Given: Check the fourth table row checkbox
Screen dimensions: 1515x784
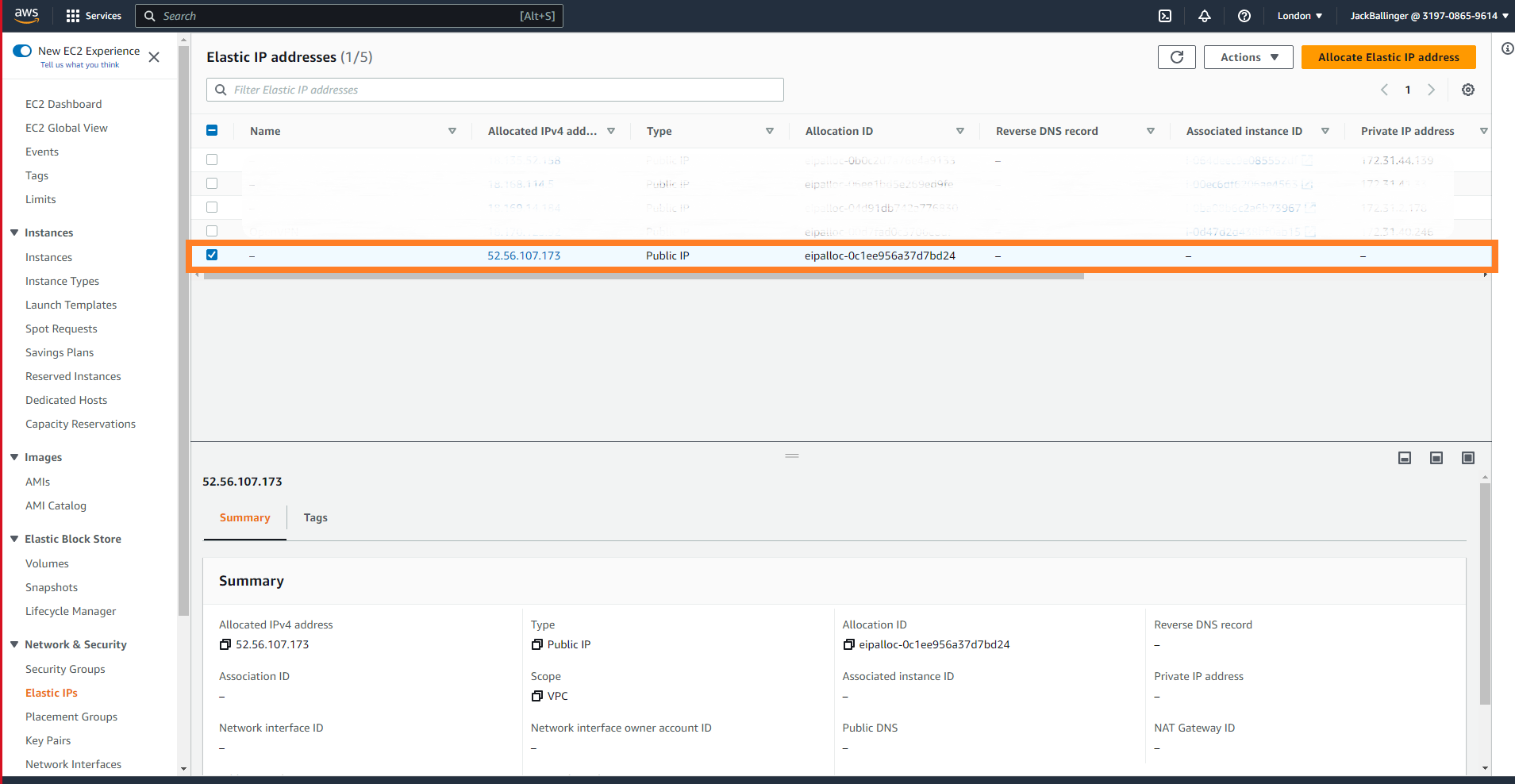Looking at the screenshot, I should coord(212,231).
